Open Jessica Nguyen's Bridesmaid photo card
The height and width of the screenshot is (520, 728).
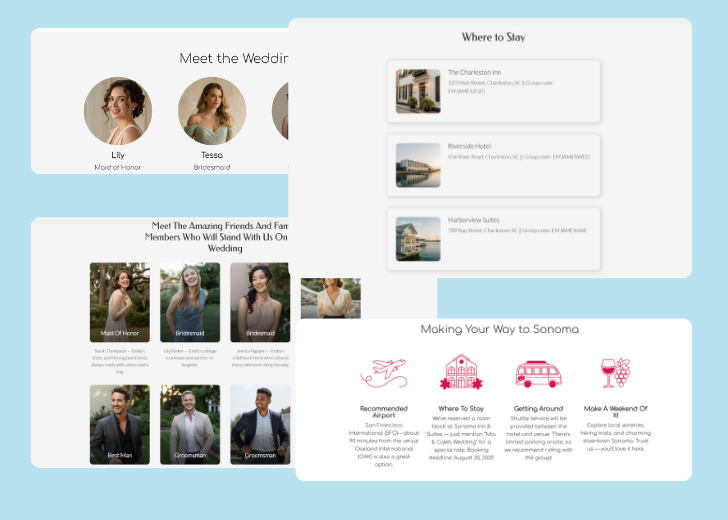click(260, 302)
